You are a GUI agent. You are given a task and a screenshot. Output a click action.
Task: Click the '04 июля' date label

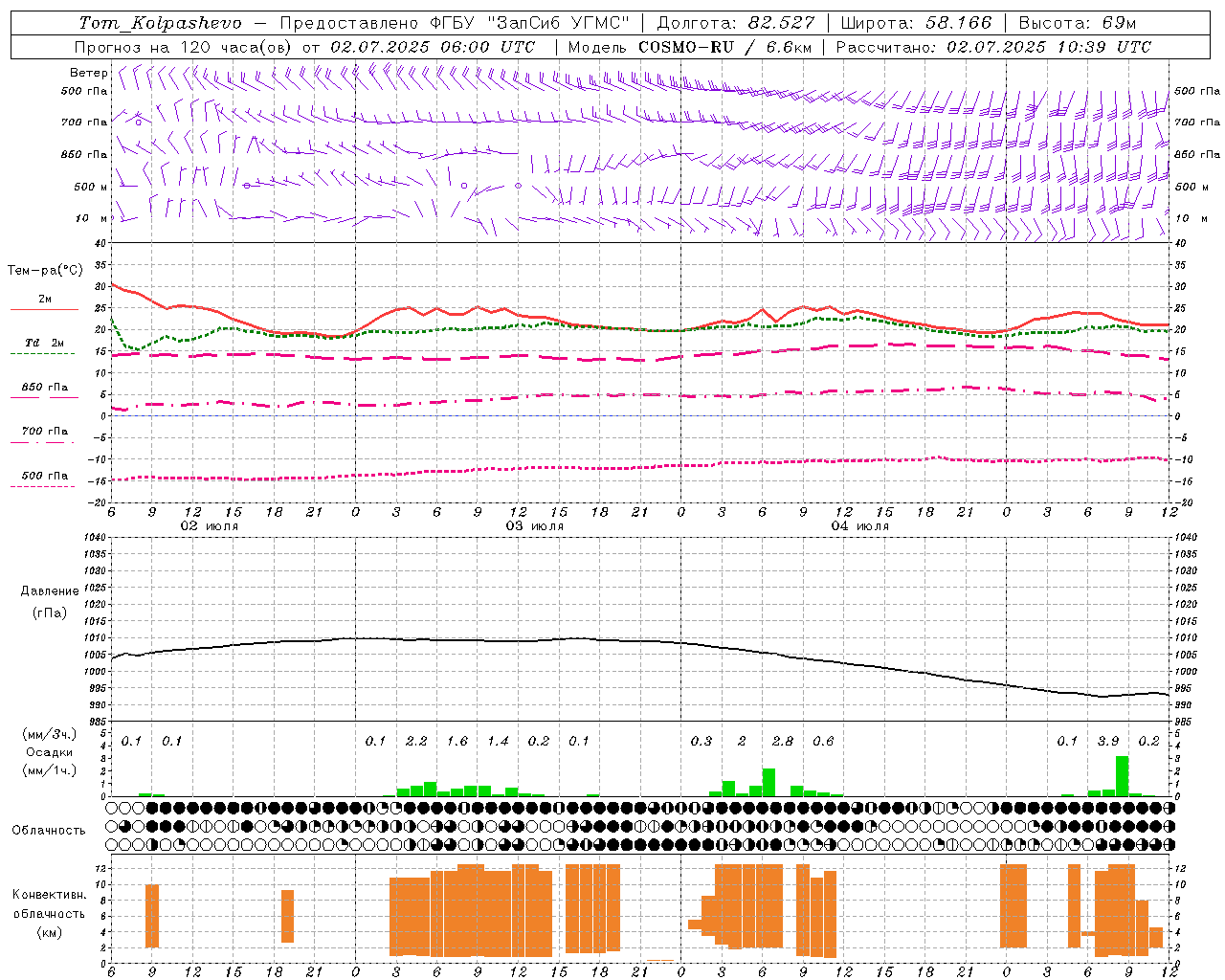click(860, 526)
